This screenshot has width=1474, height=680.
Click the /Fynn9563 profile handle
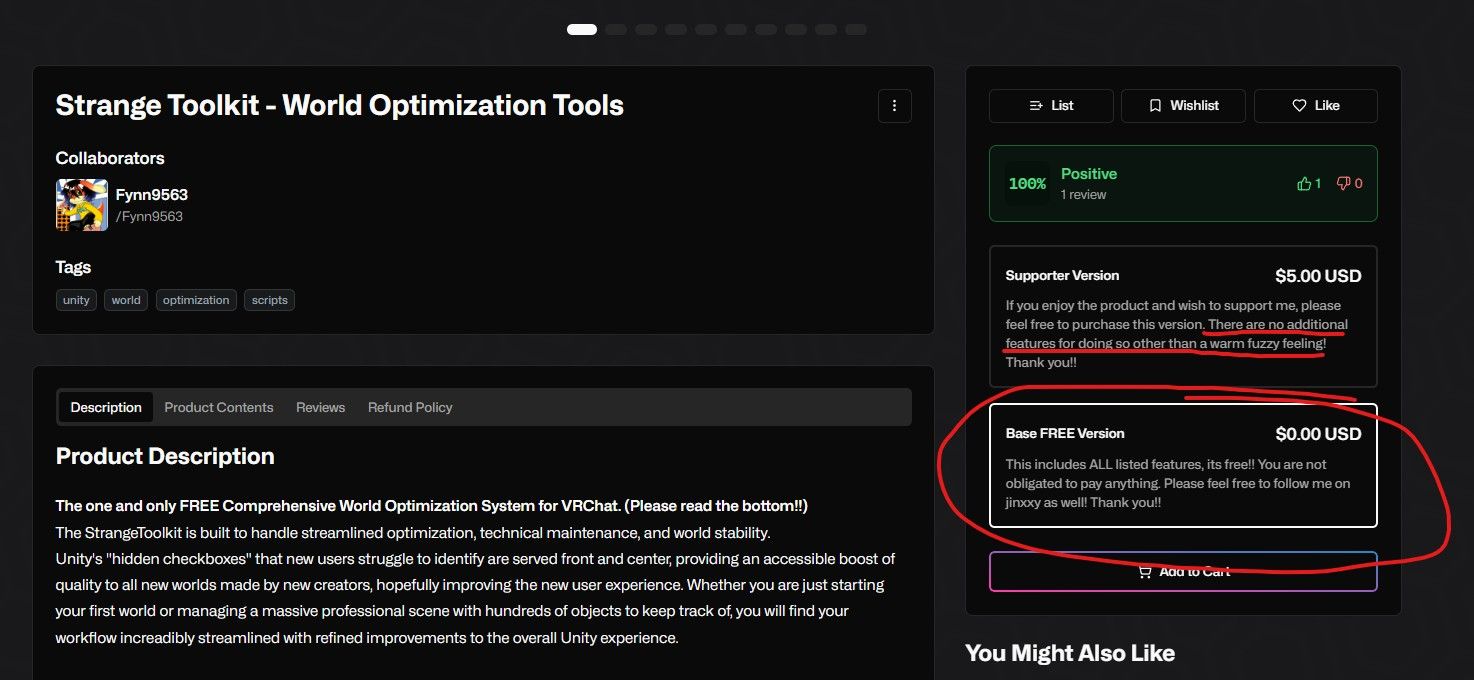149,216
